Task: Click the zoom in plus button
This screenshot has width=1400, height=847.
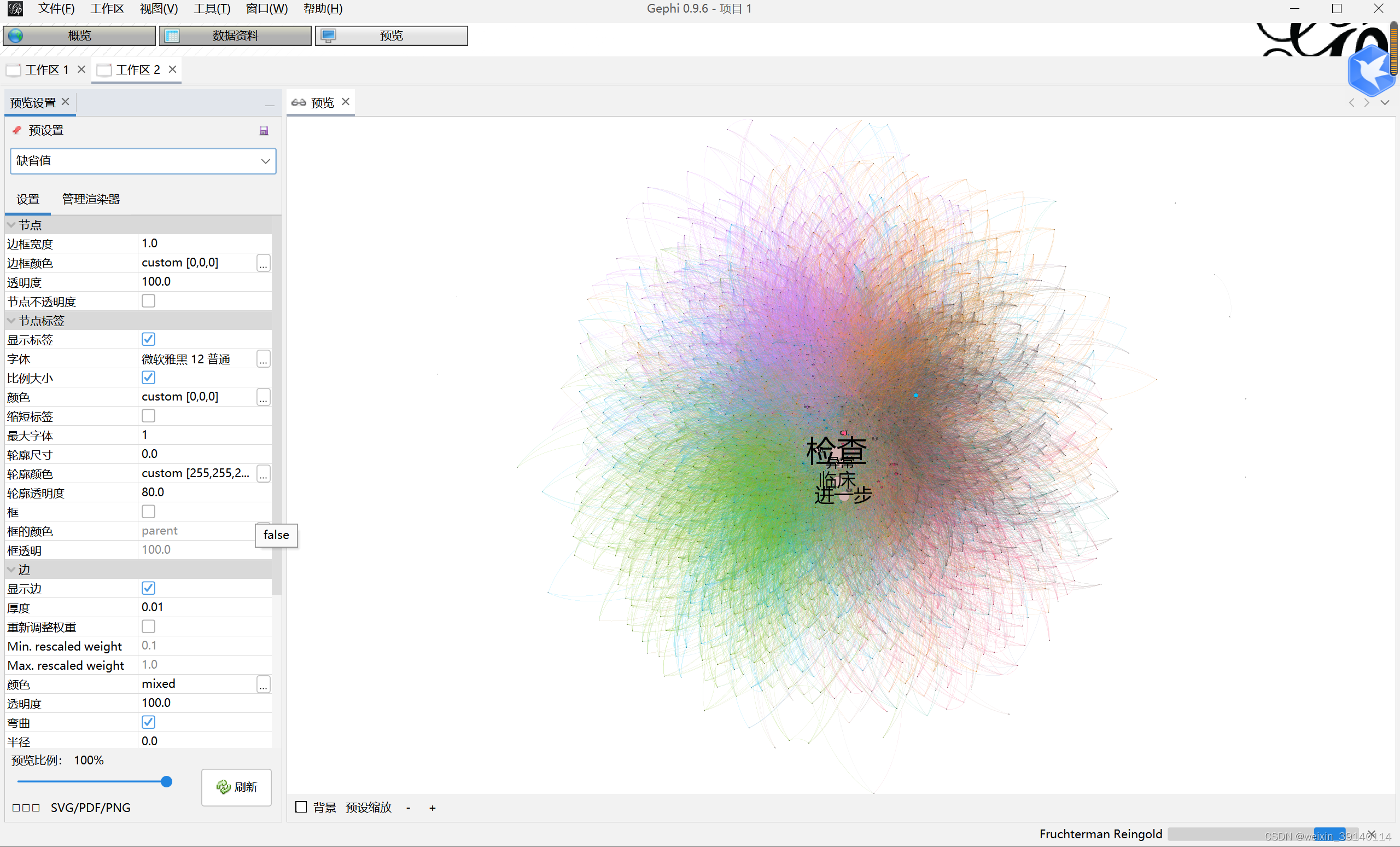Action: (433, 808)
